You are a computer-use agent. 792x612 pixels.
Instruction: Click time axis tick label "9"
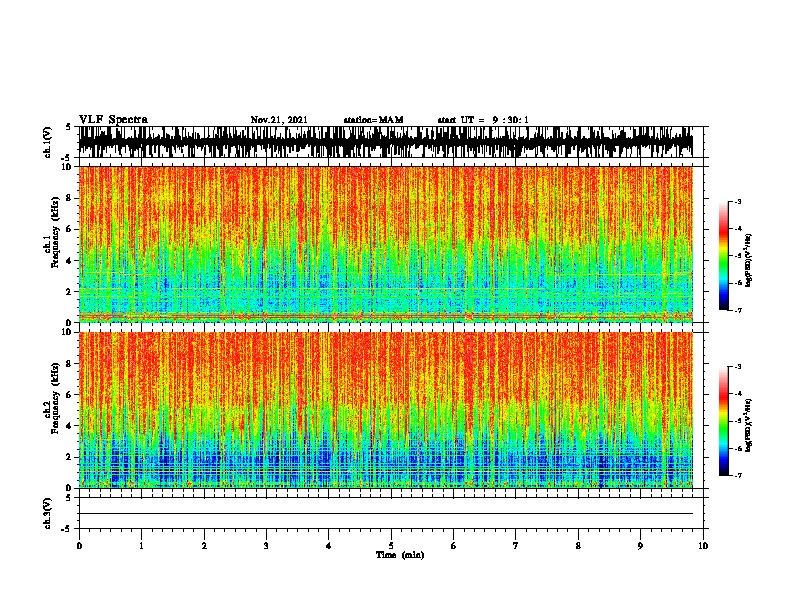[x=640, y=546]
